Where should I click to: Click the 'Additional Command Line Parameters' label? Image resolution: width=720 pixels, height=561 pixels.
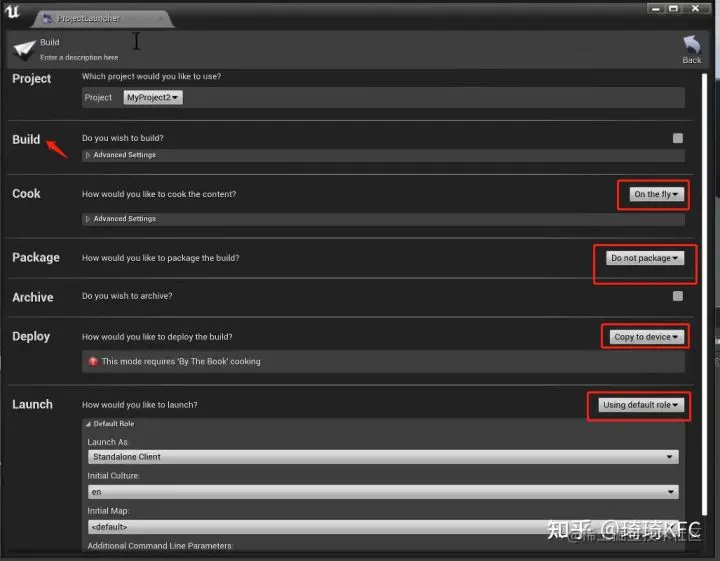click(160, 546)
